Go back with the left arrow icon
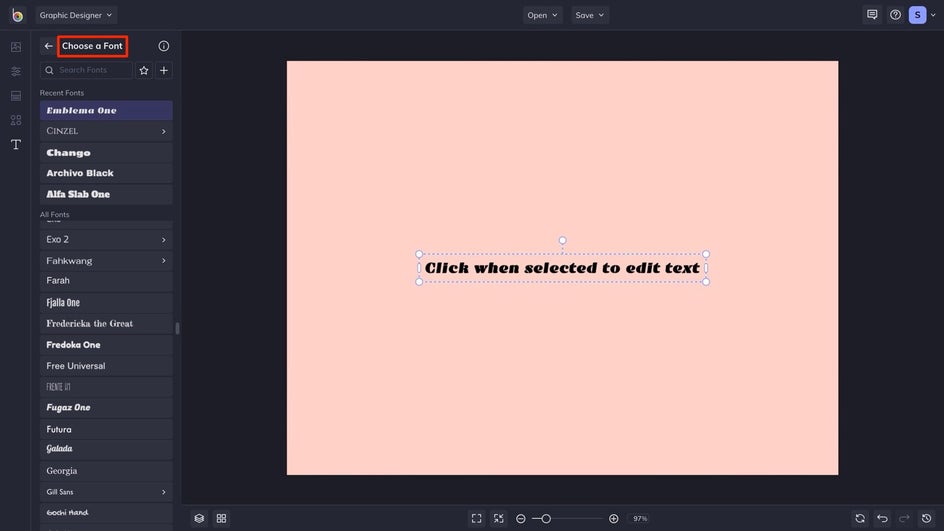Image resolution: width=944 pixels, height=531 pixels. point(49,46)
